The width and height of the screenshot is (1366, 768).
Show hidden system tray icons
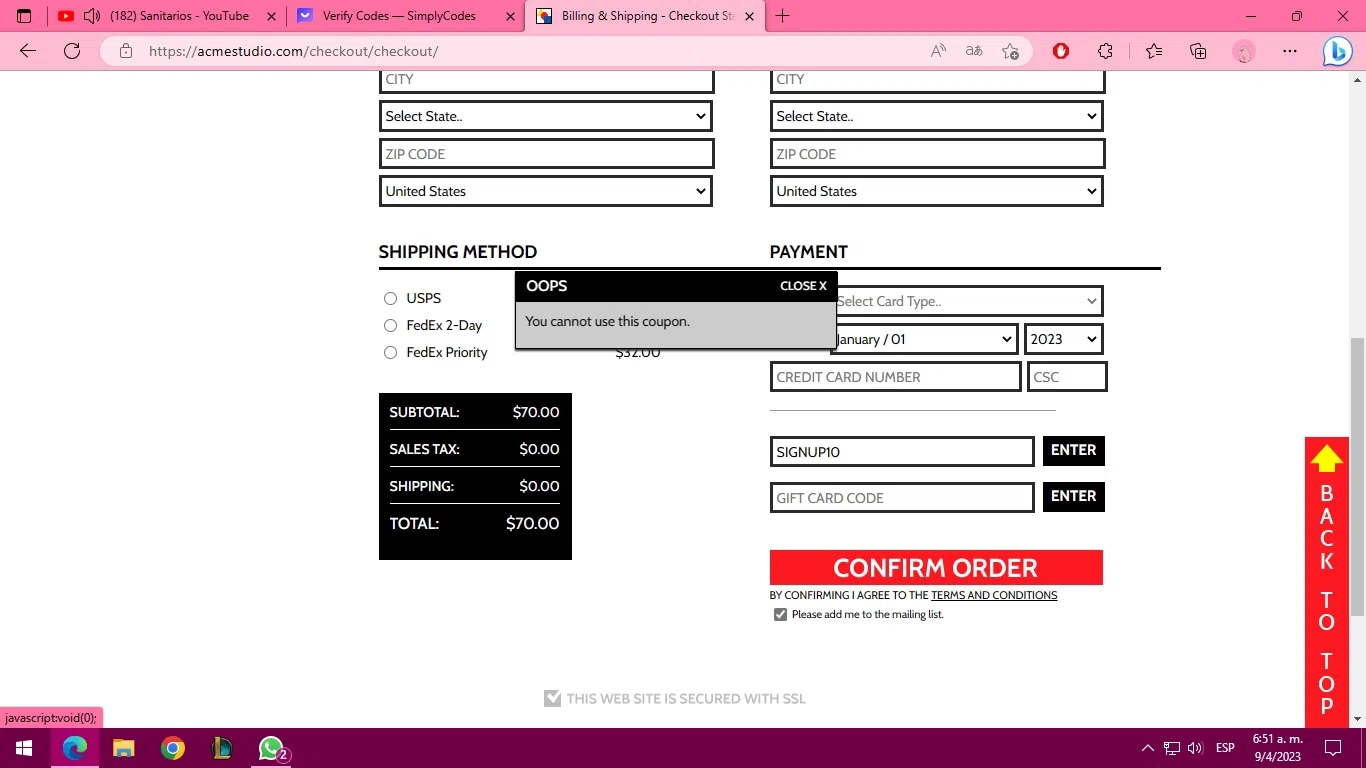pyautogui.click(x=1147, y=748)
